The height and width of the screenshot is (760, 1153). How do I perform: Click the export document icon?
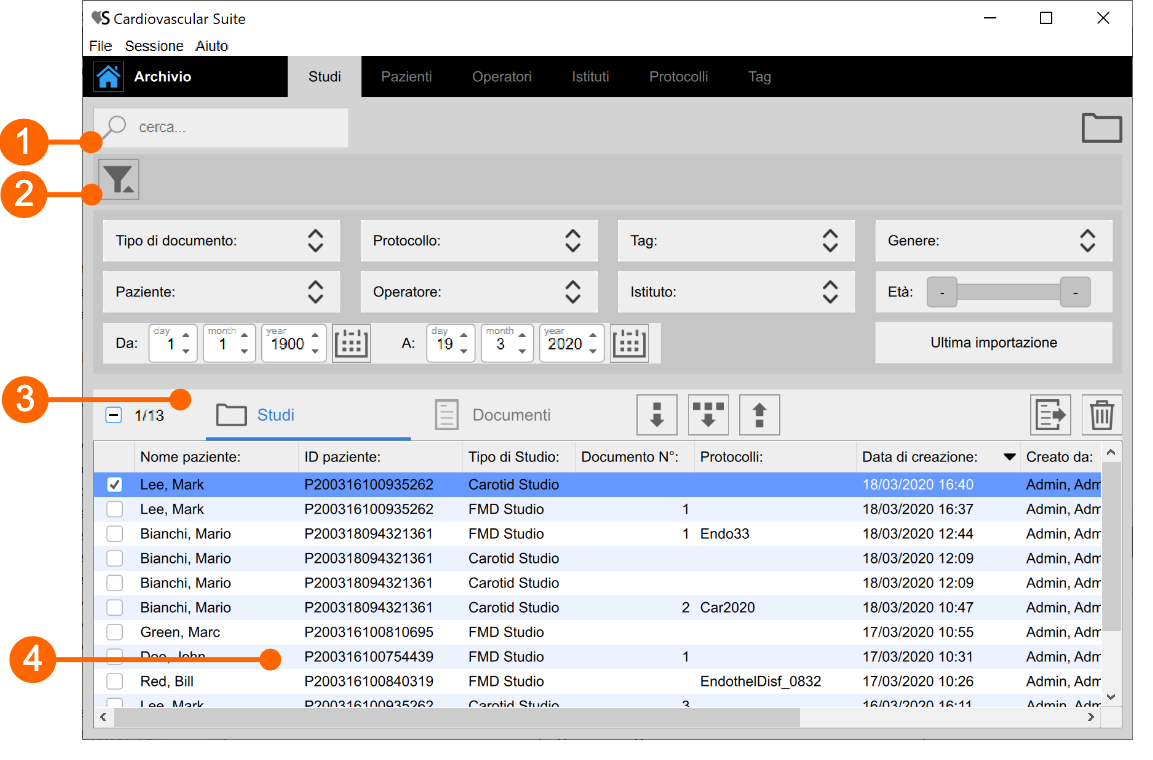pos(1050,414)
